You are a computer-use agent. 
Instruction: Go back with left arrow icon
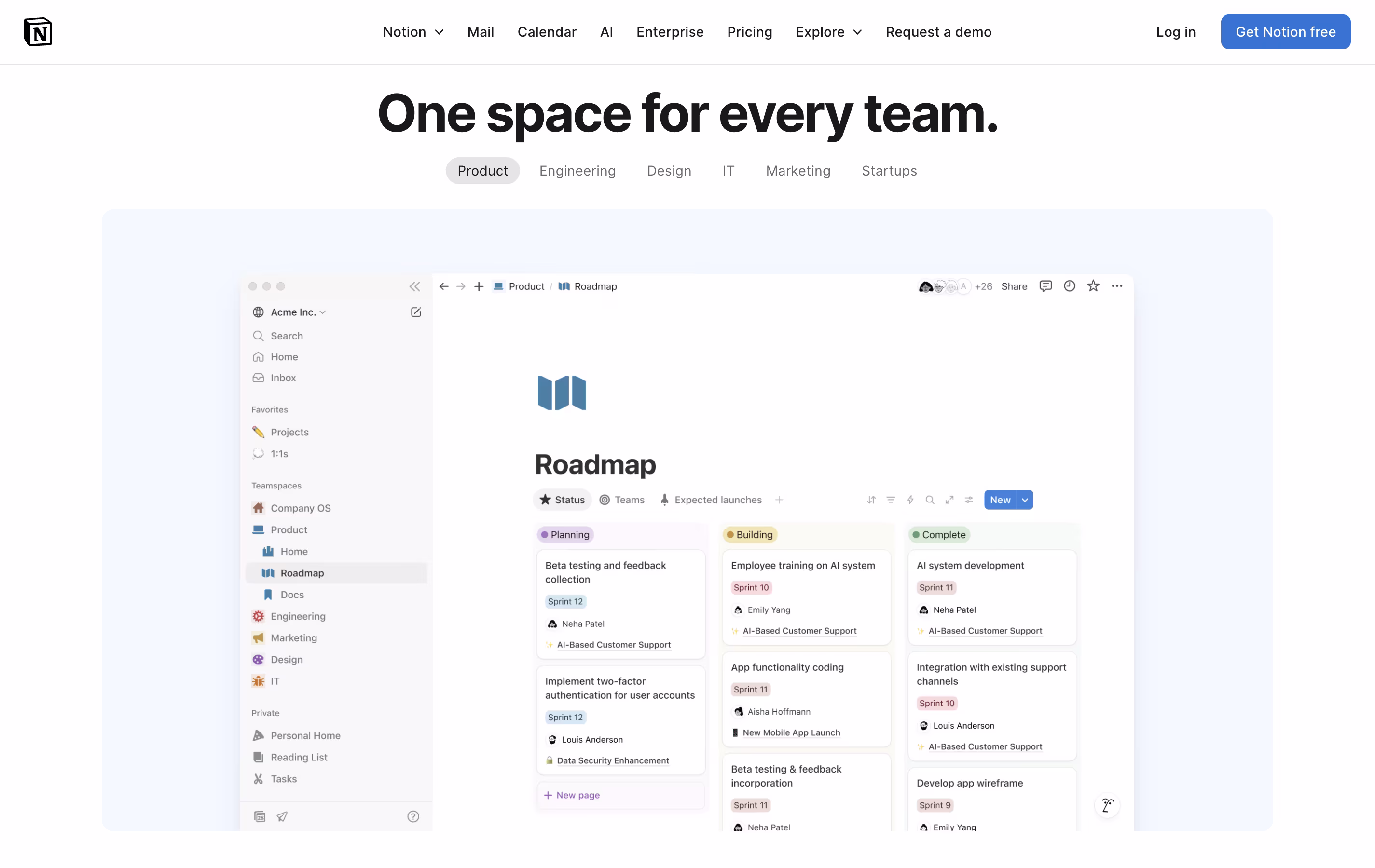coord(444,286)
